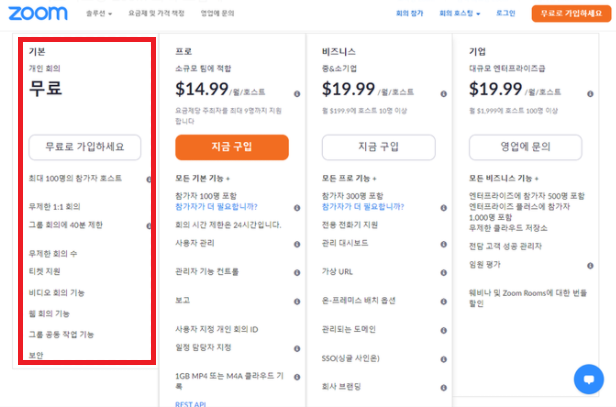The image size is (616, 407).
Task: Click 지금 구입 button for 비즈니스 plan
Action: click(x=379, y=147)
